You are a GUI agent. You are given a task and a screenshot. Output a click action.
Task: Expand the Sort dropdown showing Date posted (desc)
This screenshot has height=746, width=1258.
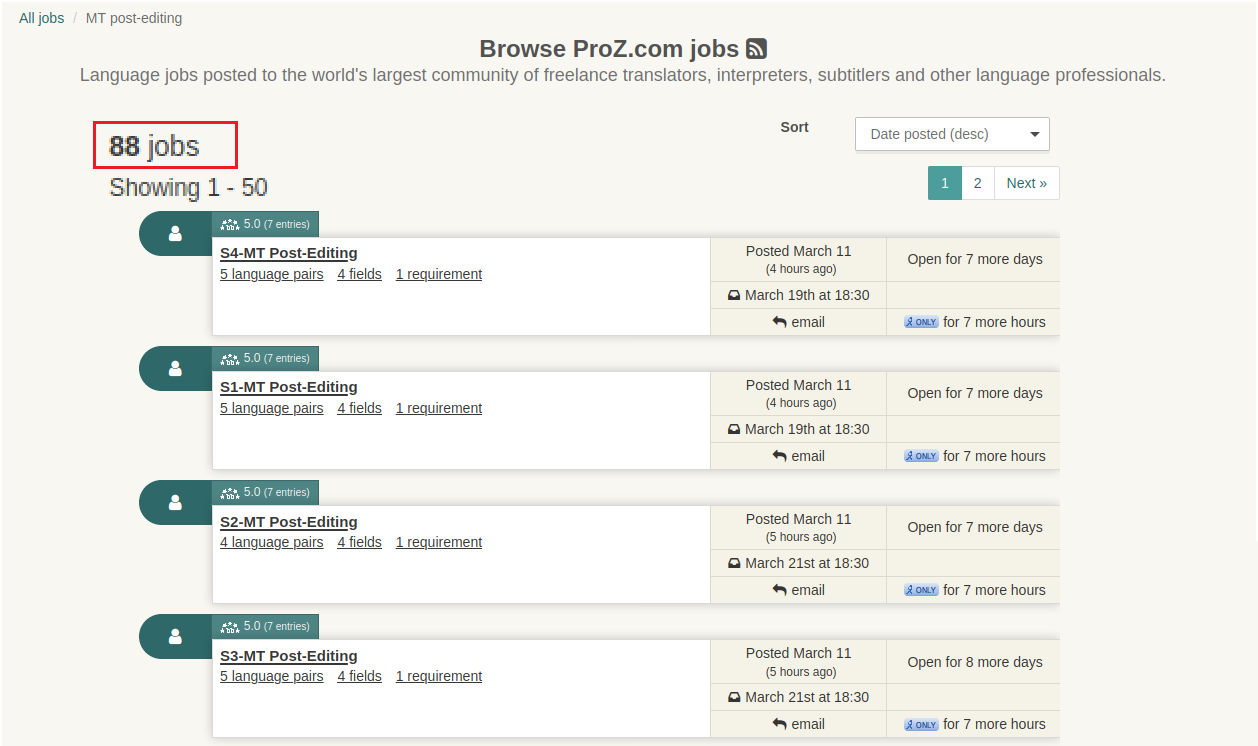[952, 134]
